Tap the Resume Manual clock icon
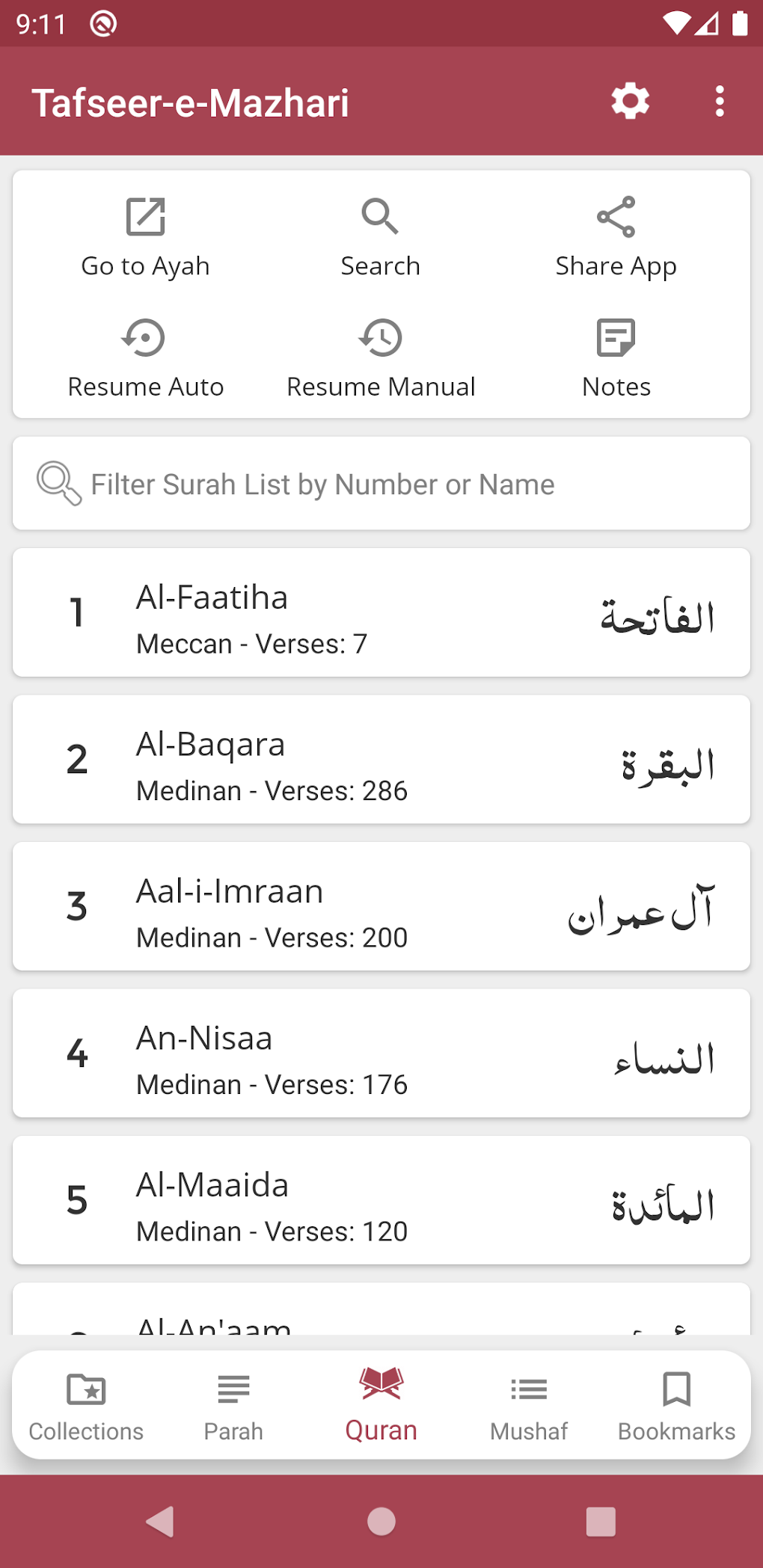The width and height of the screenshot is (763, 1568). tap(380, 338)
